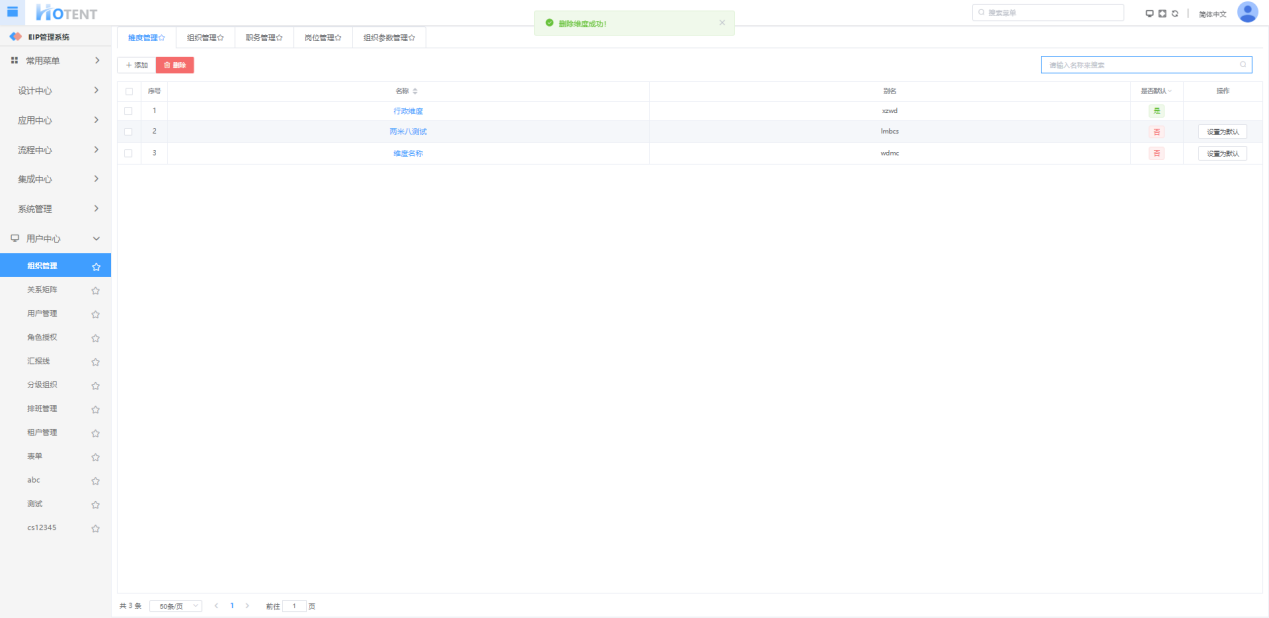Click the search magnifier in name search box
Viewport: 1269px width, 618px height.
1243,64
